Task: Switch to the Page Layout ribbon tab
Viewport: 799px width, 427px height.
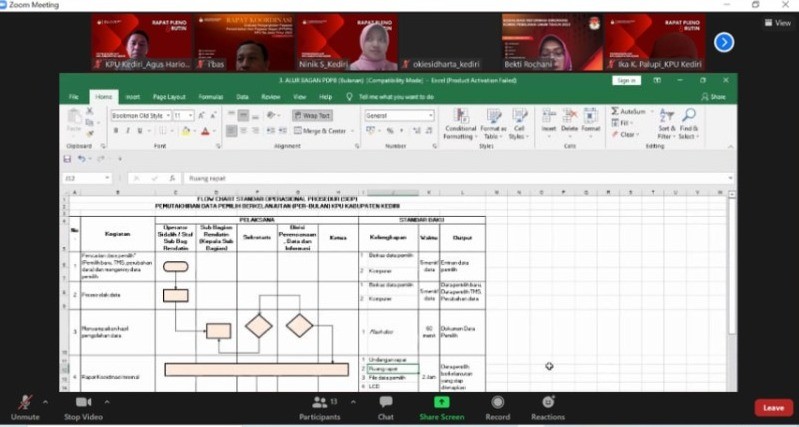Action: pos(168,97)
